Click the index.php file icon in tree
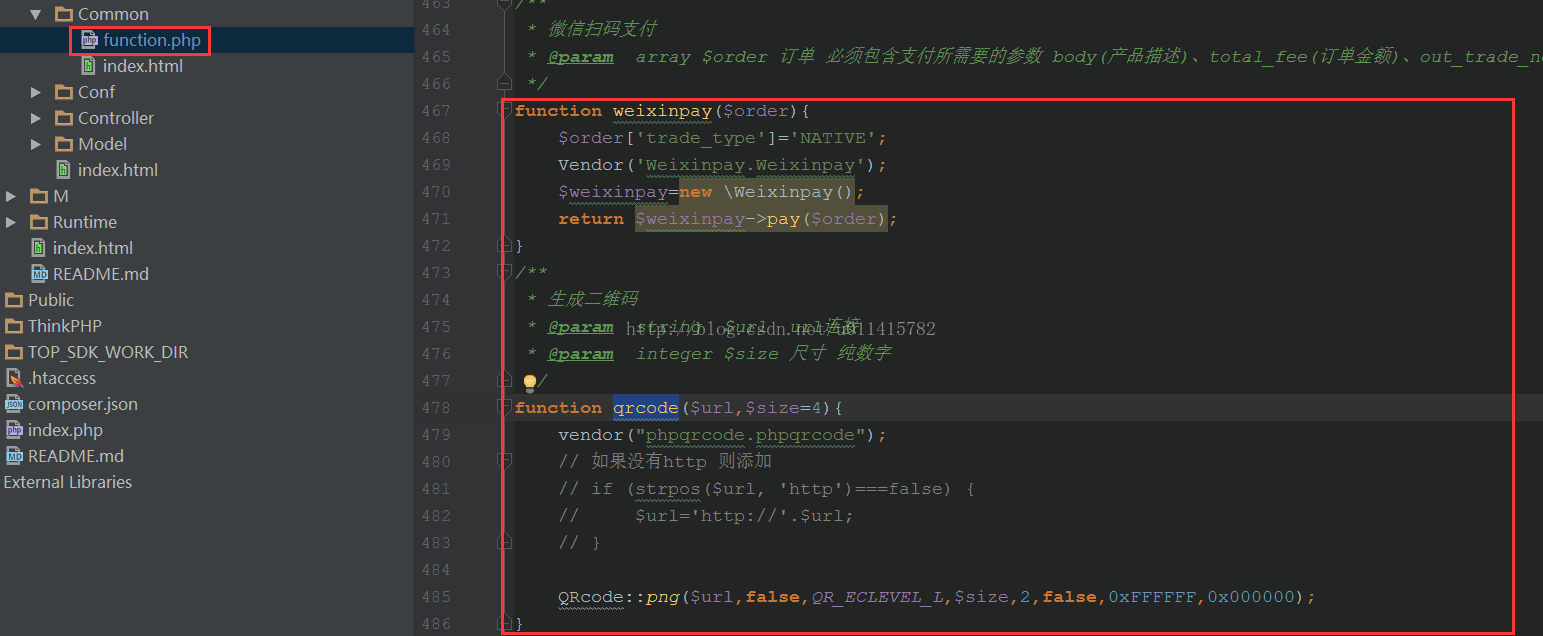Viewport: 1543px width, 636px height. pyautogui.click(x=14, y=430)
